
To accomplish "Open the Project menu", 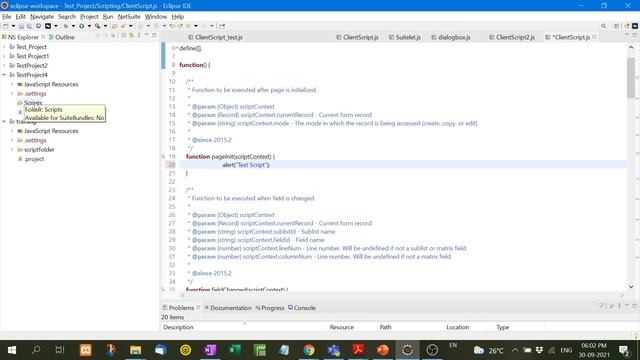I will click(89, 17).
